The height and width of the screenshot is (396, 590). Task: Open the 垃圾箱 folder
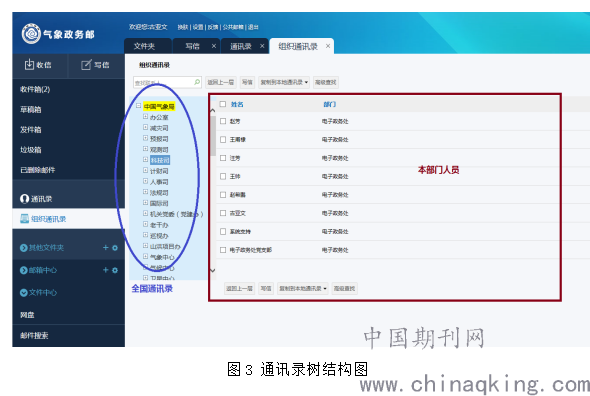click(x=30, y=150)
